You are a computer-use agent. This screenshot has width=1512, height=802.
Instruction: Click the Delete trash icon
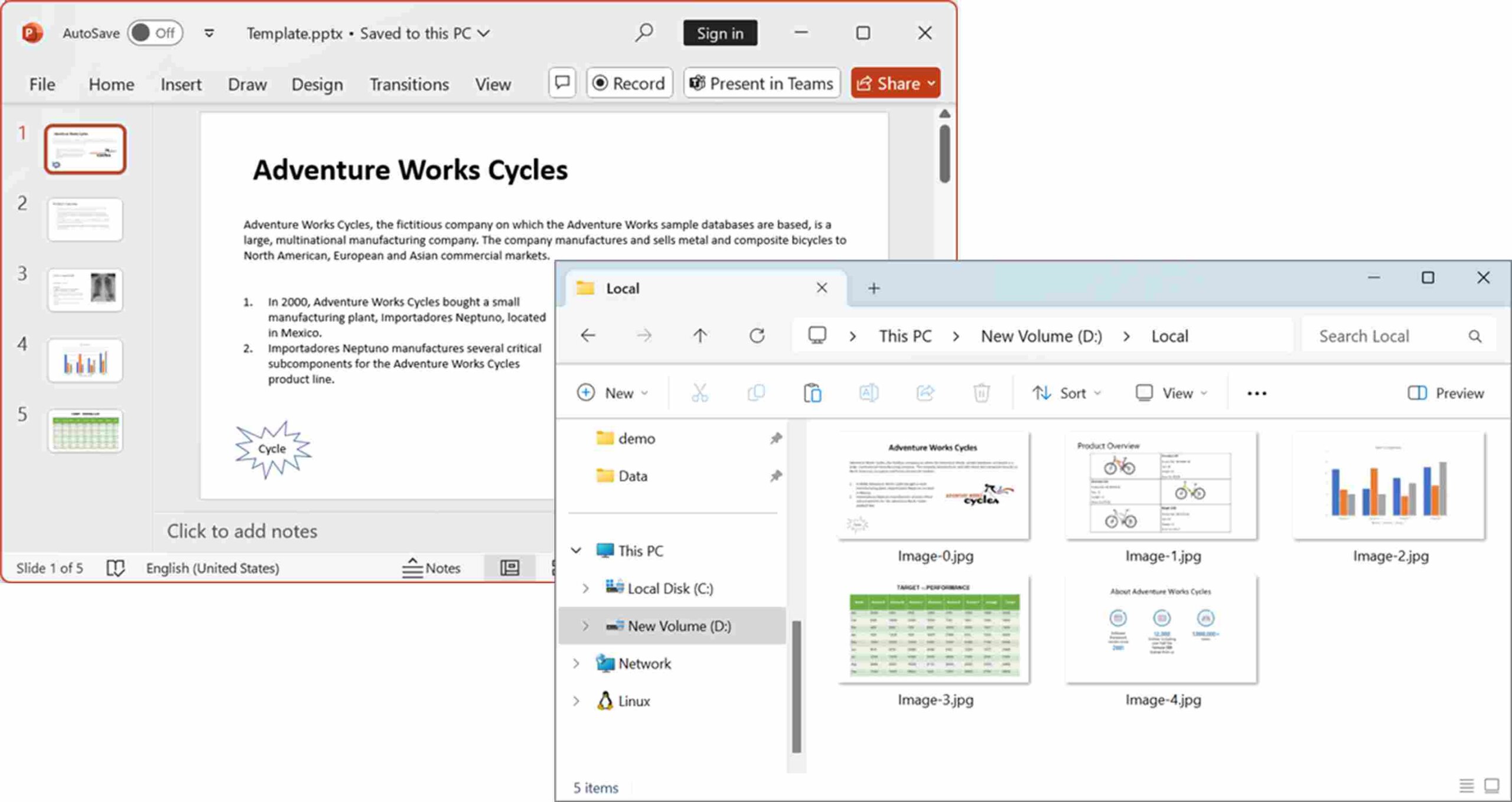pos(981,393)
